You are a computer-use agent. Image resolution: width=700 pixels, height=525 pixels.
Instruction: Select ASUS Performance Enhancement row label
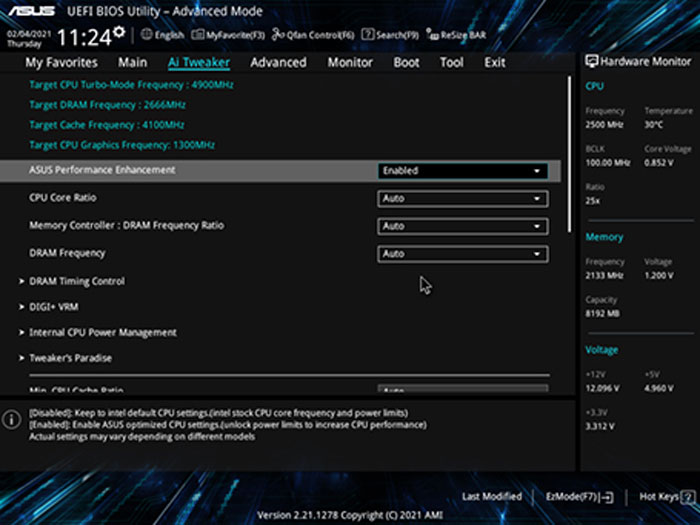tap(102, 170)
